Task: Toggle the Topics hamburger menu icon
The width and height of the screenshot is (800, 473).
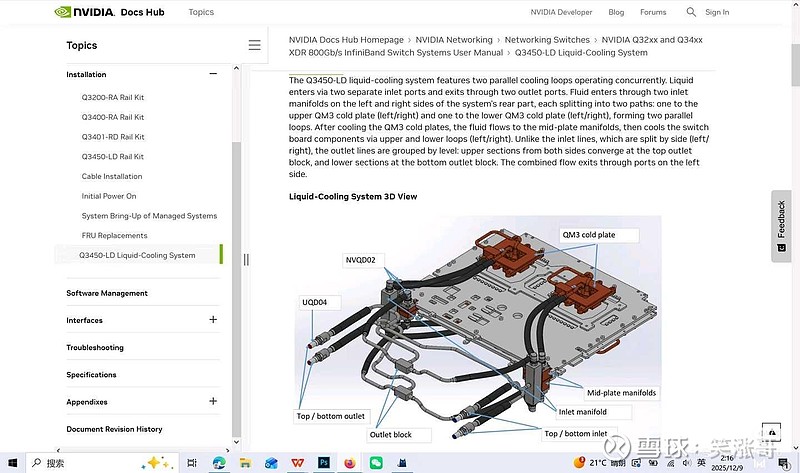Action: pyautogui.click(x=254, y=45)
